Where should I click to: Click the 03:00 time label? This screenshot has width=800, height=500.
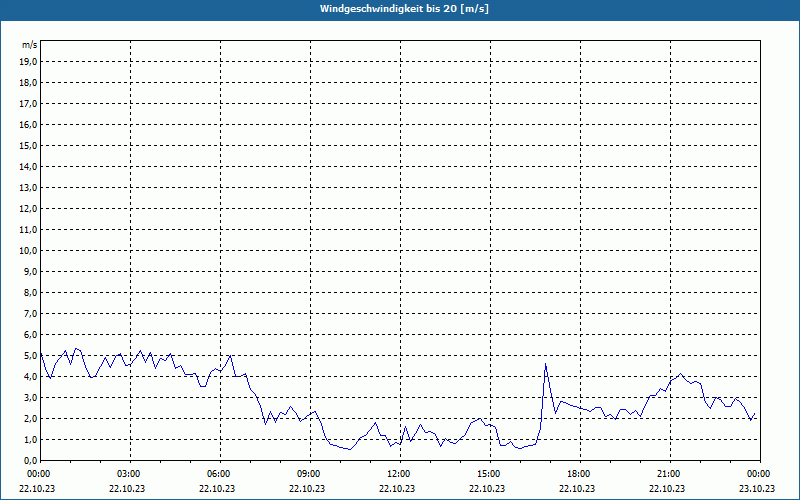pos(131,474)
